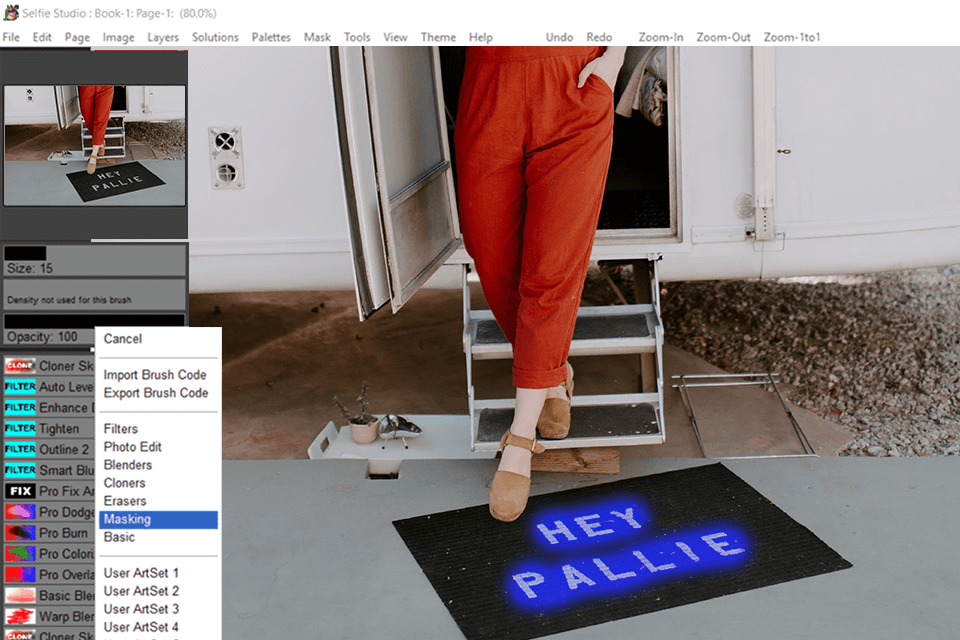Select the Outline 2 filter brush icon
960x640 pixels.
pyautogui.click(x=20, y=449)
